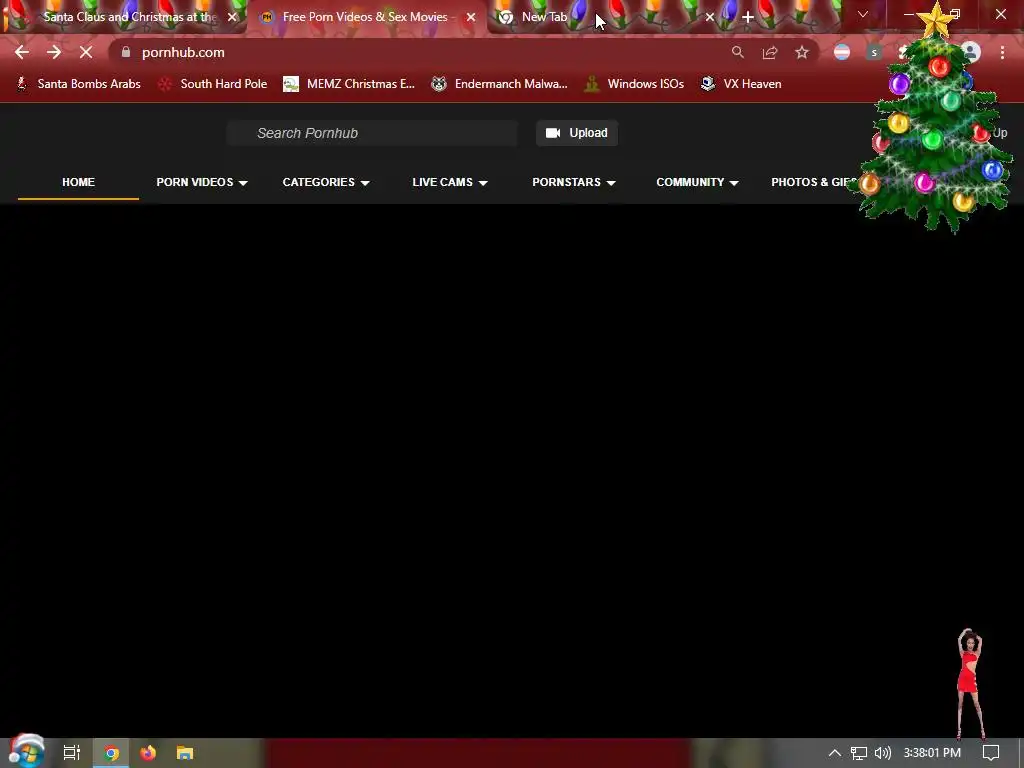Expand the COMMUNITY menu
Viewport: 1024px width, 768px height.
[697, 182]
